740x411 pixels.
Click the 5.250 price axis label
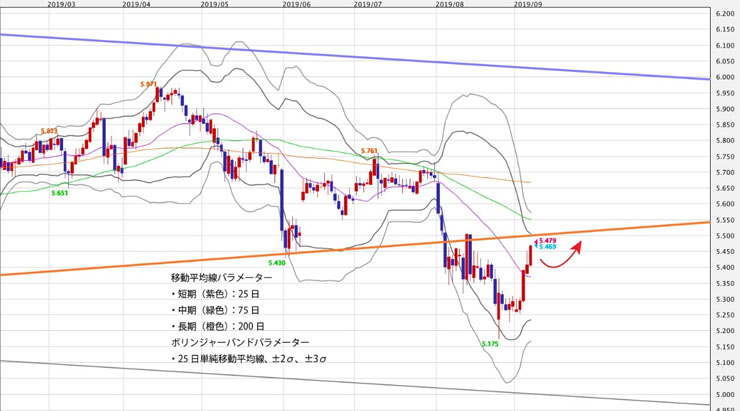click(725, 315)
